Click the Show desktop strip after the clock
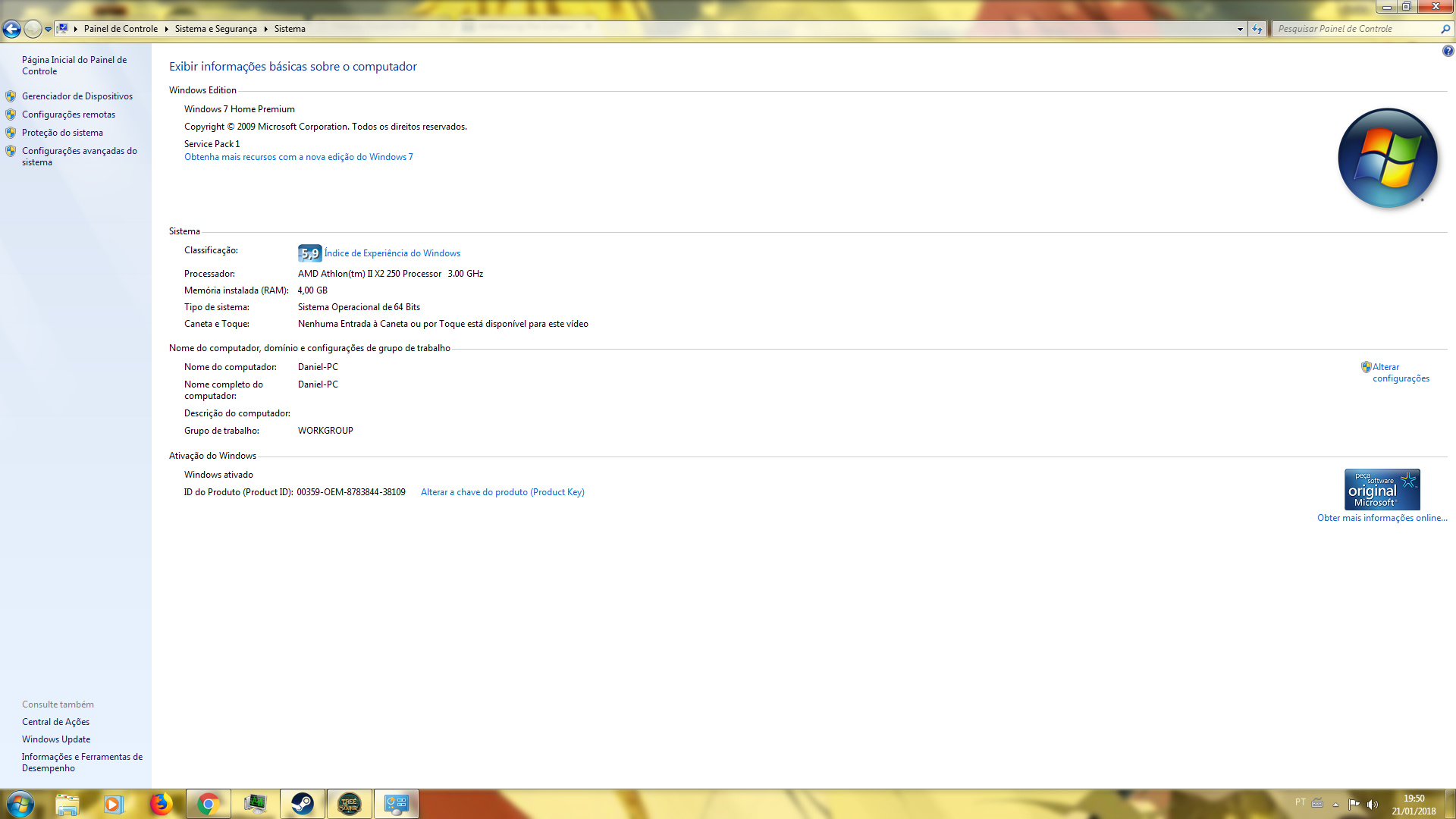The image size is (1456, 819). click(1450, 804)
